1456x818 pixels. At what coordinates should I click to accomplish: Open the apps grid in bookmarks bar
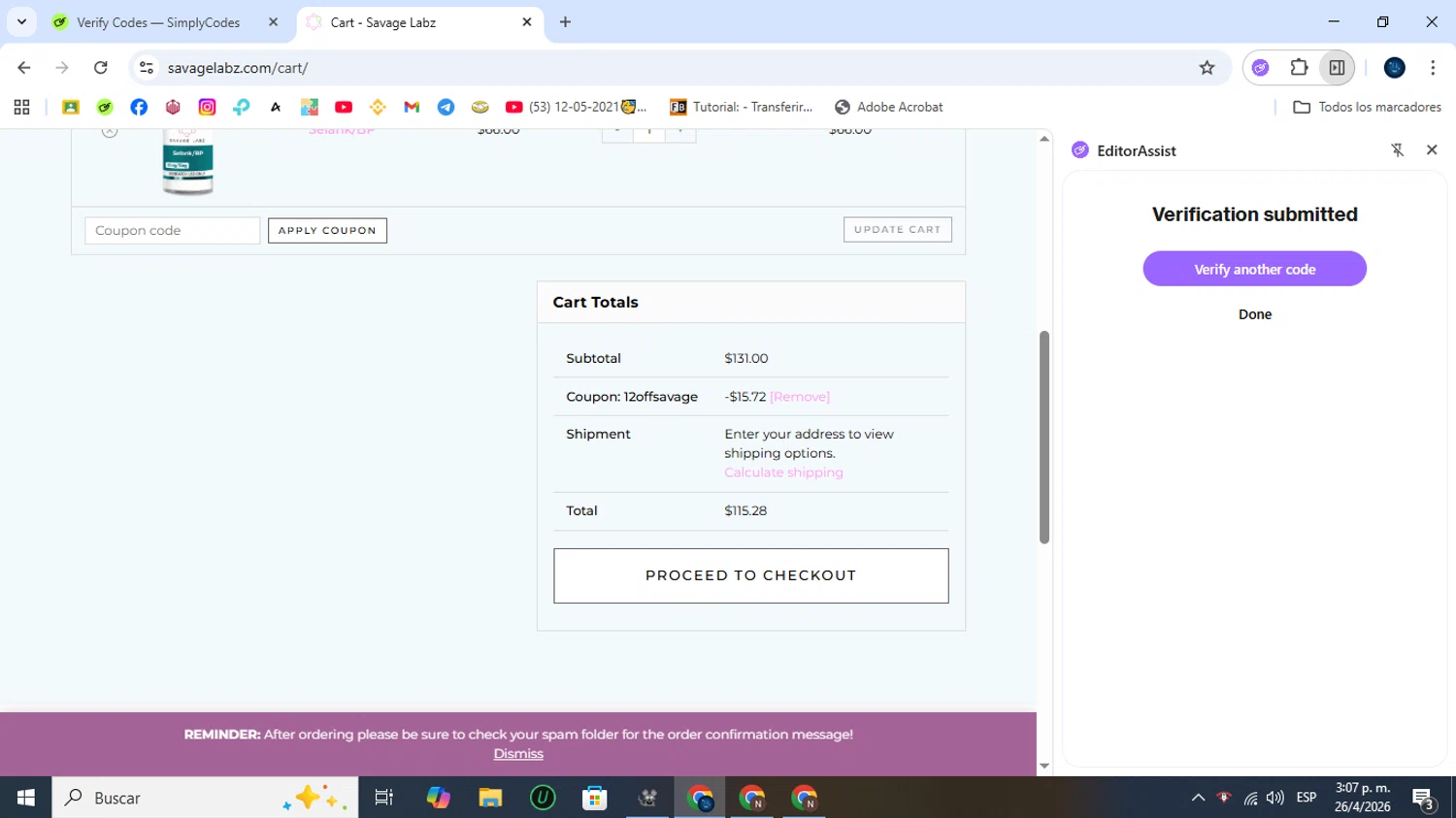[21, 107]
